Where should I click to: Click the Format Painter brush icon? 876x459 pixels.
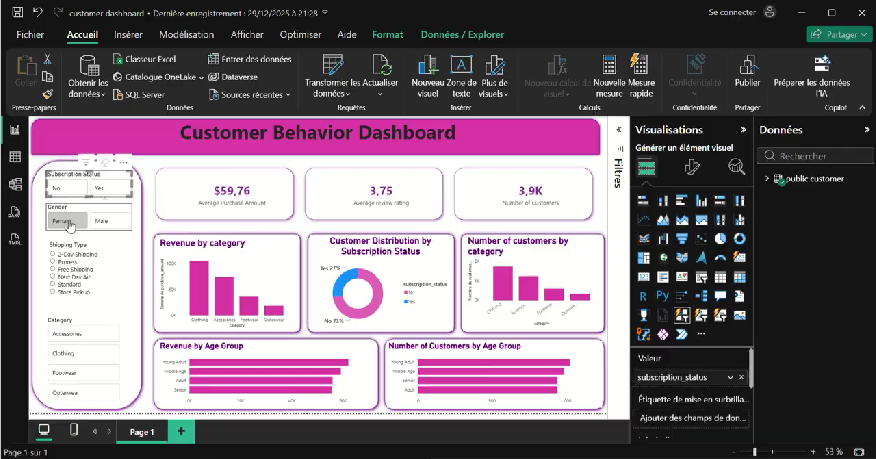pyautogui.click(x=47, y=94)
